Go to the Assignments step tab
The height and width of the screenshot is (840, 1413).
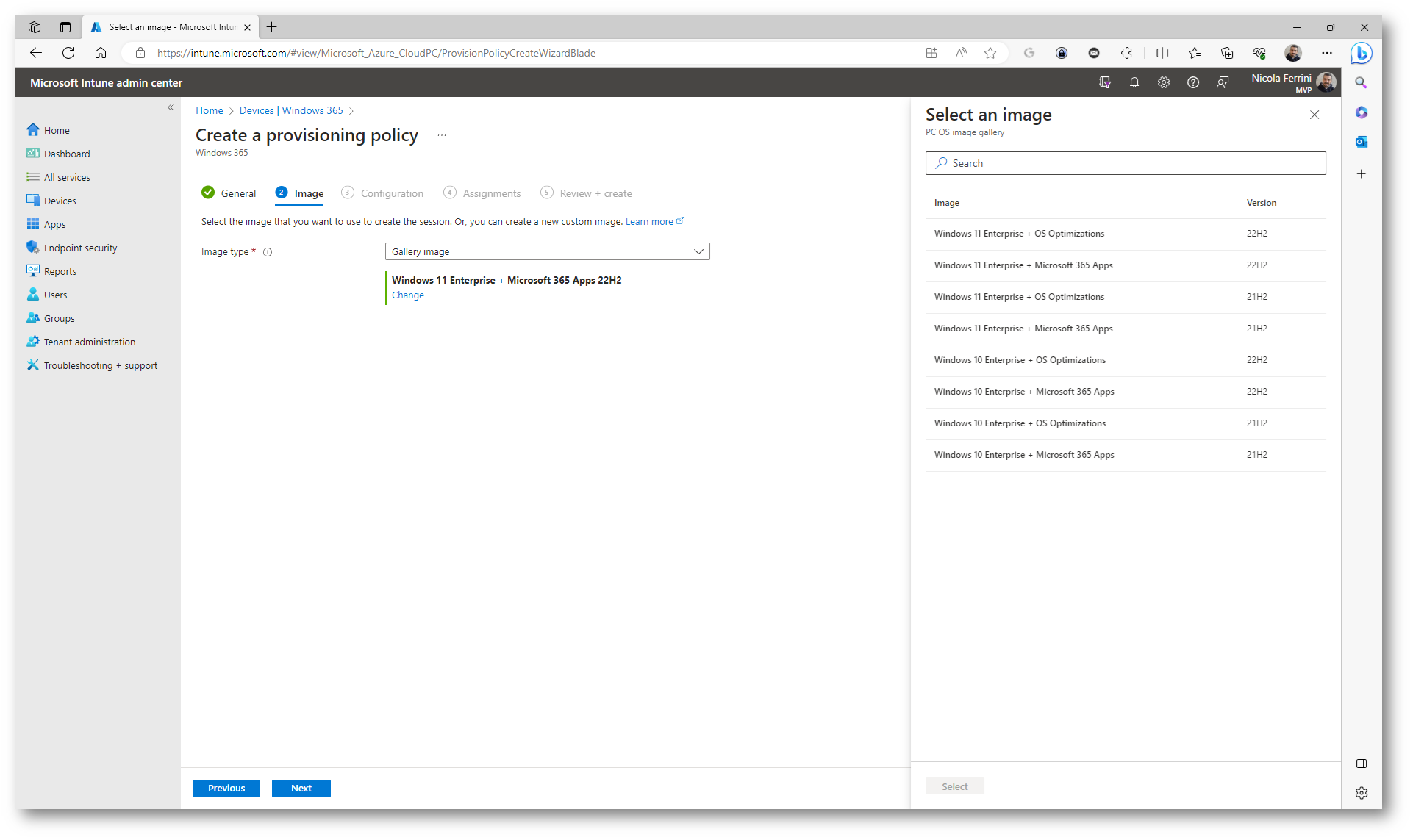coord(482,193)
